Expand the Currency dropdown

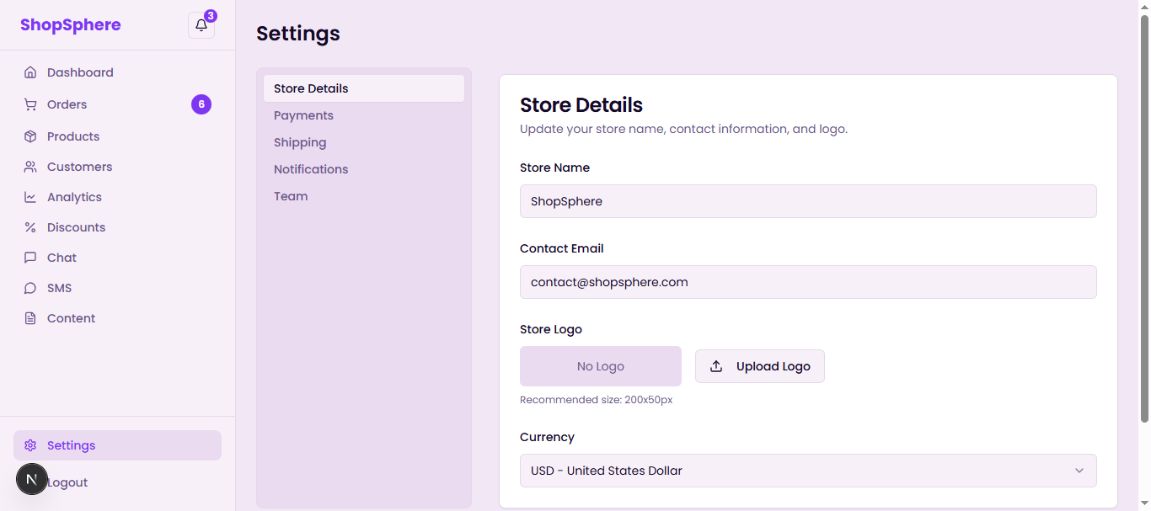[x=808, y=471]
